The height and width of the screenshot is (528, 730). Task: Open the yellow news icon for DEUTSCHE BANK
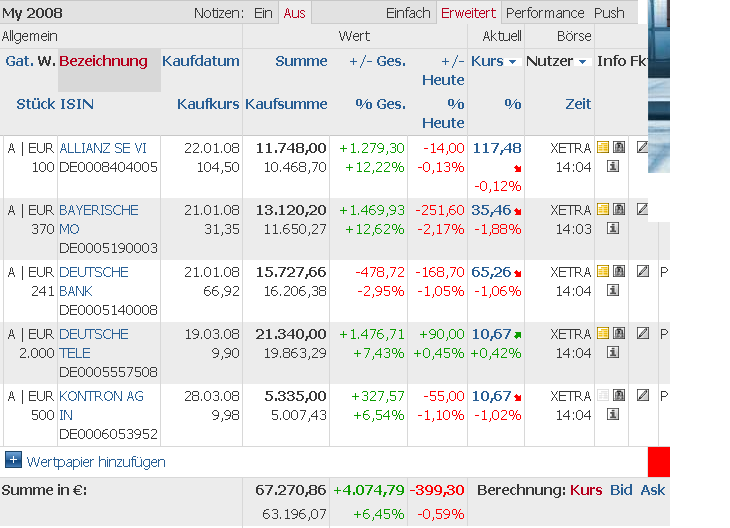tap(603, 272)
